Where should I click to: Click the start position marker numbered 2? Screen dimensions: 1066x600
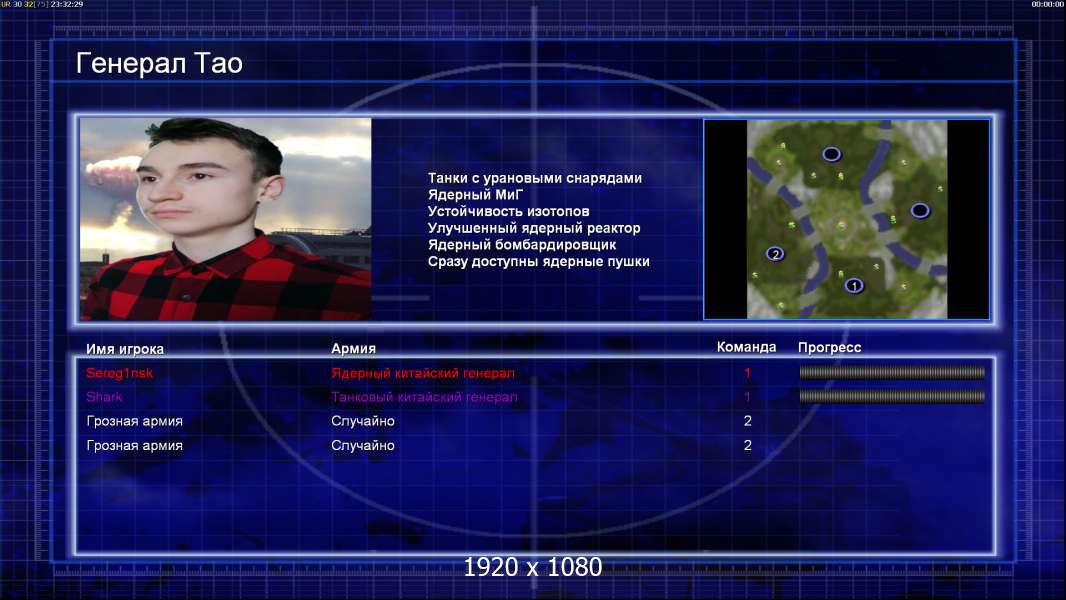[775, 254]
